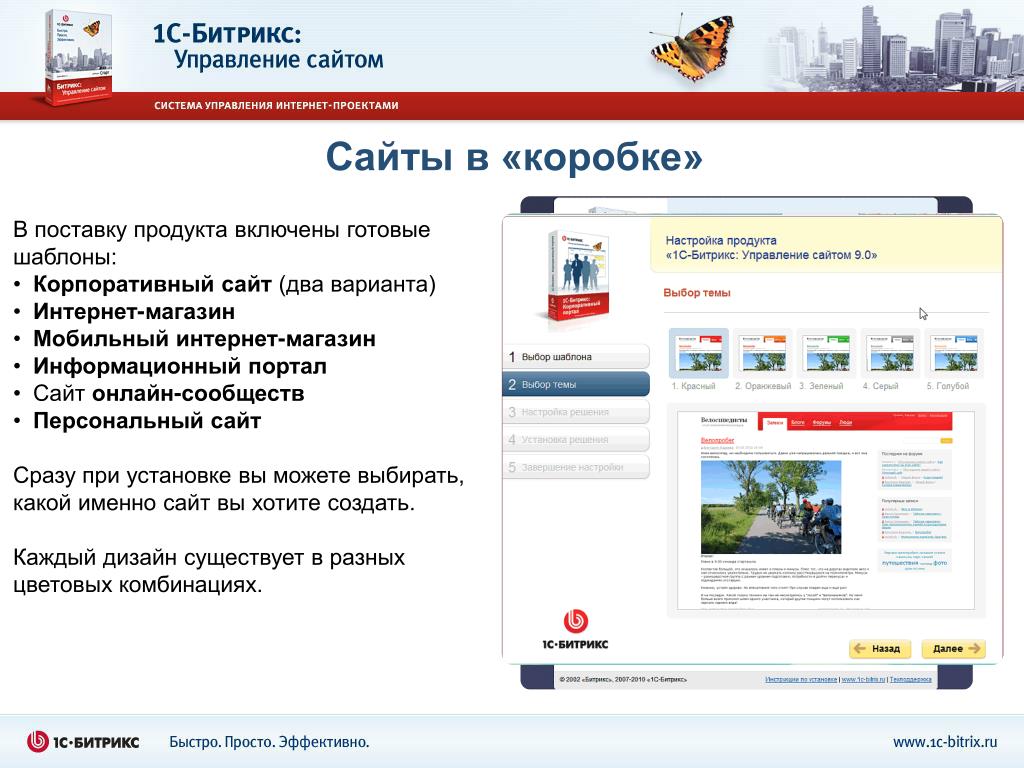Click the Назад button
The width and height of the screenshot is (1024, 768).
click(x=878, y=648)
